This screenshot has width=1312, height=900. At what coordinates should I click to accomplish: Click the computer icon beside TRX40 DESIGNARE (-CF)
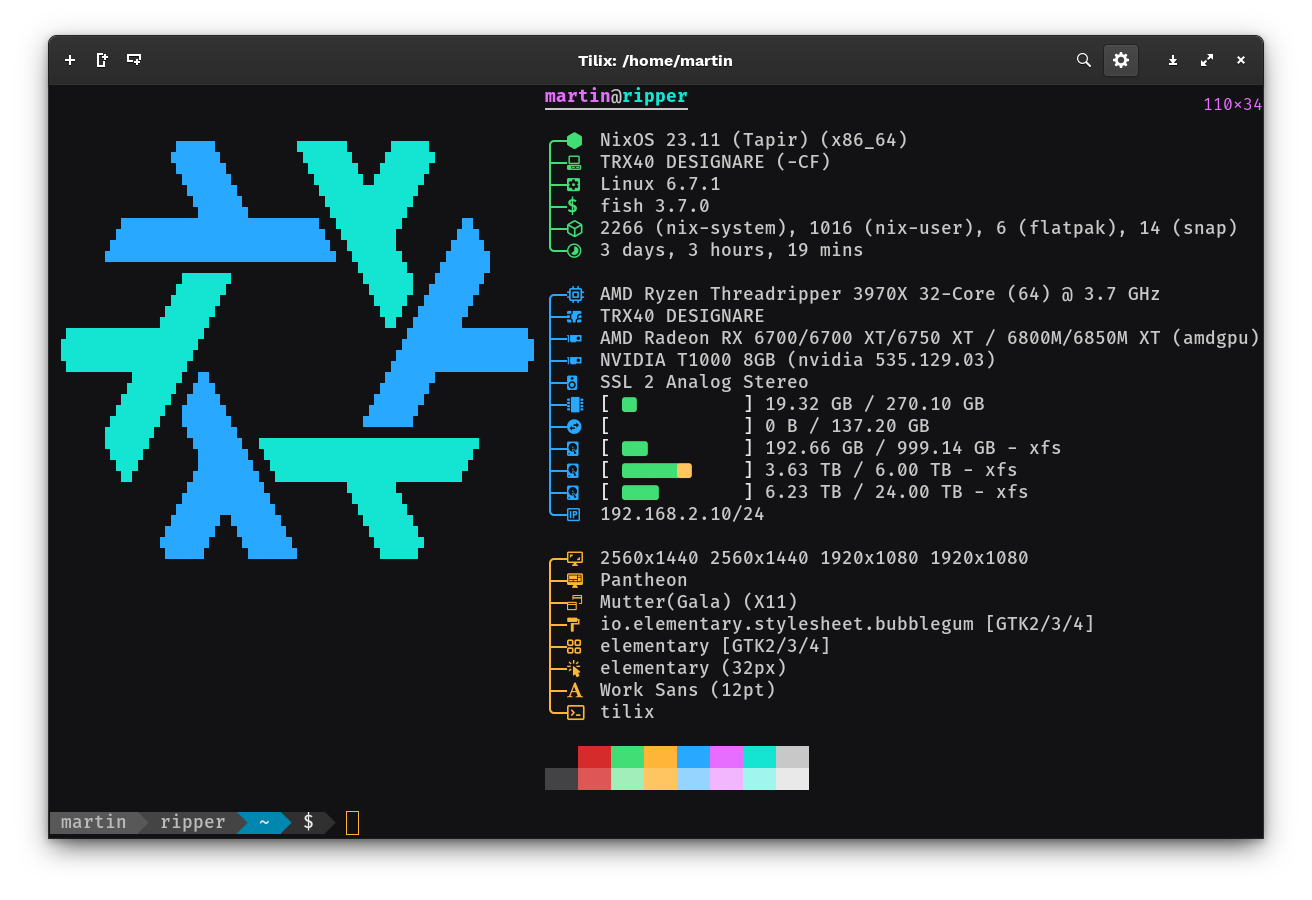[x=574, y=162]
